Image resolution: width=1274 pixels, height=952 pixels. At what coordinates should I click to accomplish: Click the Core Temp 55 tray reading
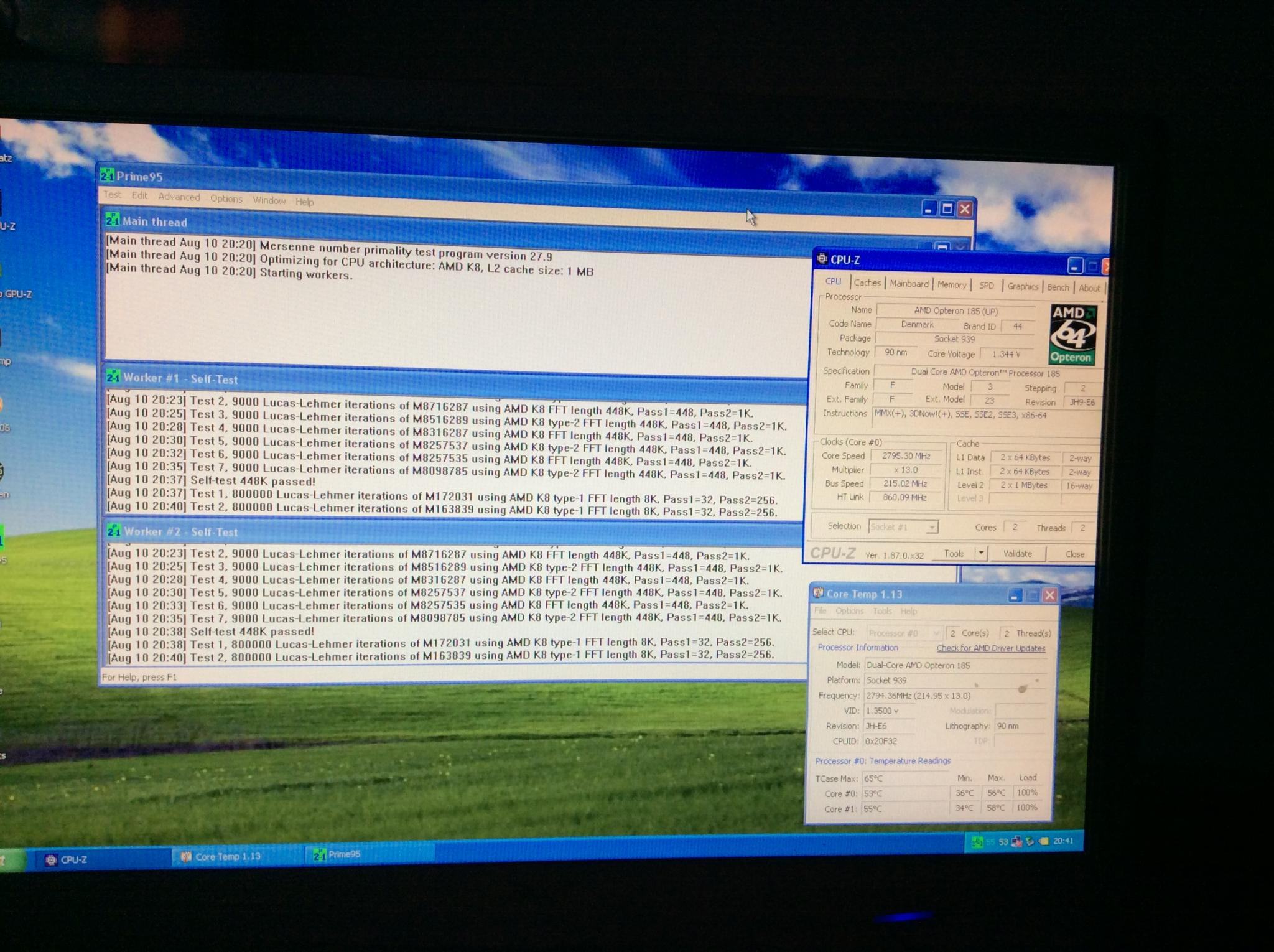[990, 842]
